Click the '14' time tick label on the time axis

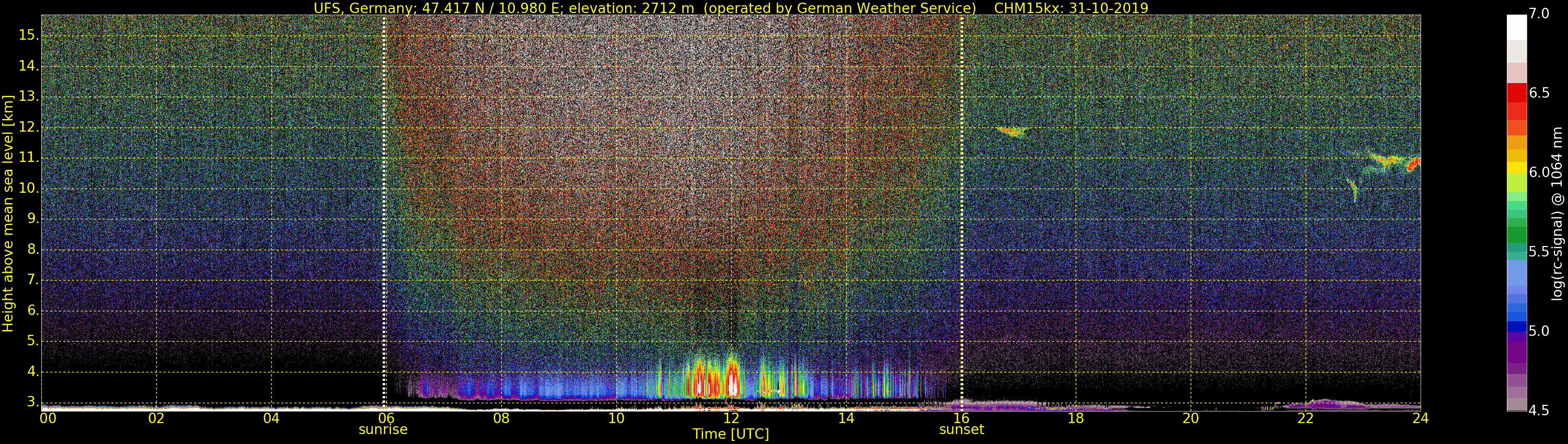[x=846, y=418]
